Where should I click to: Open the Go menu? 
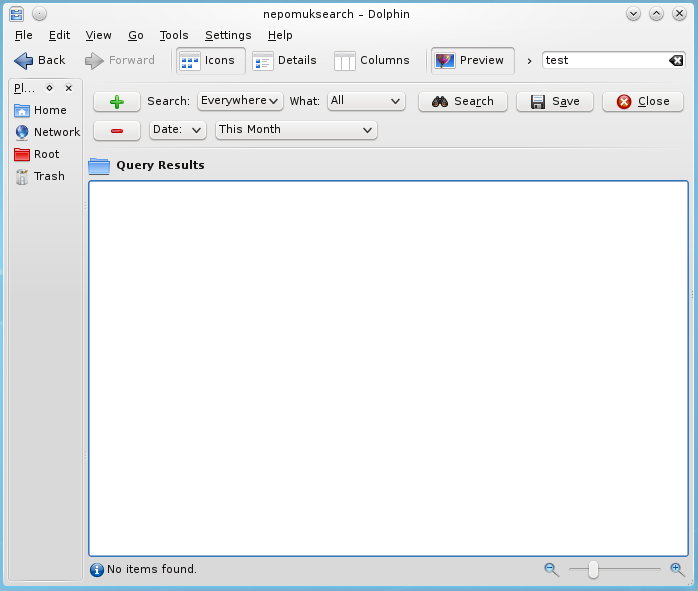(136, 35)
